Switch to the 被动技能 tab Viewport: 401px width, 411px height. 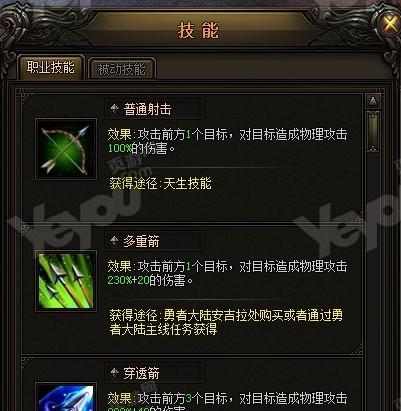121,69
